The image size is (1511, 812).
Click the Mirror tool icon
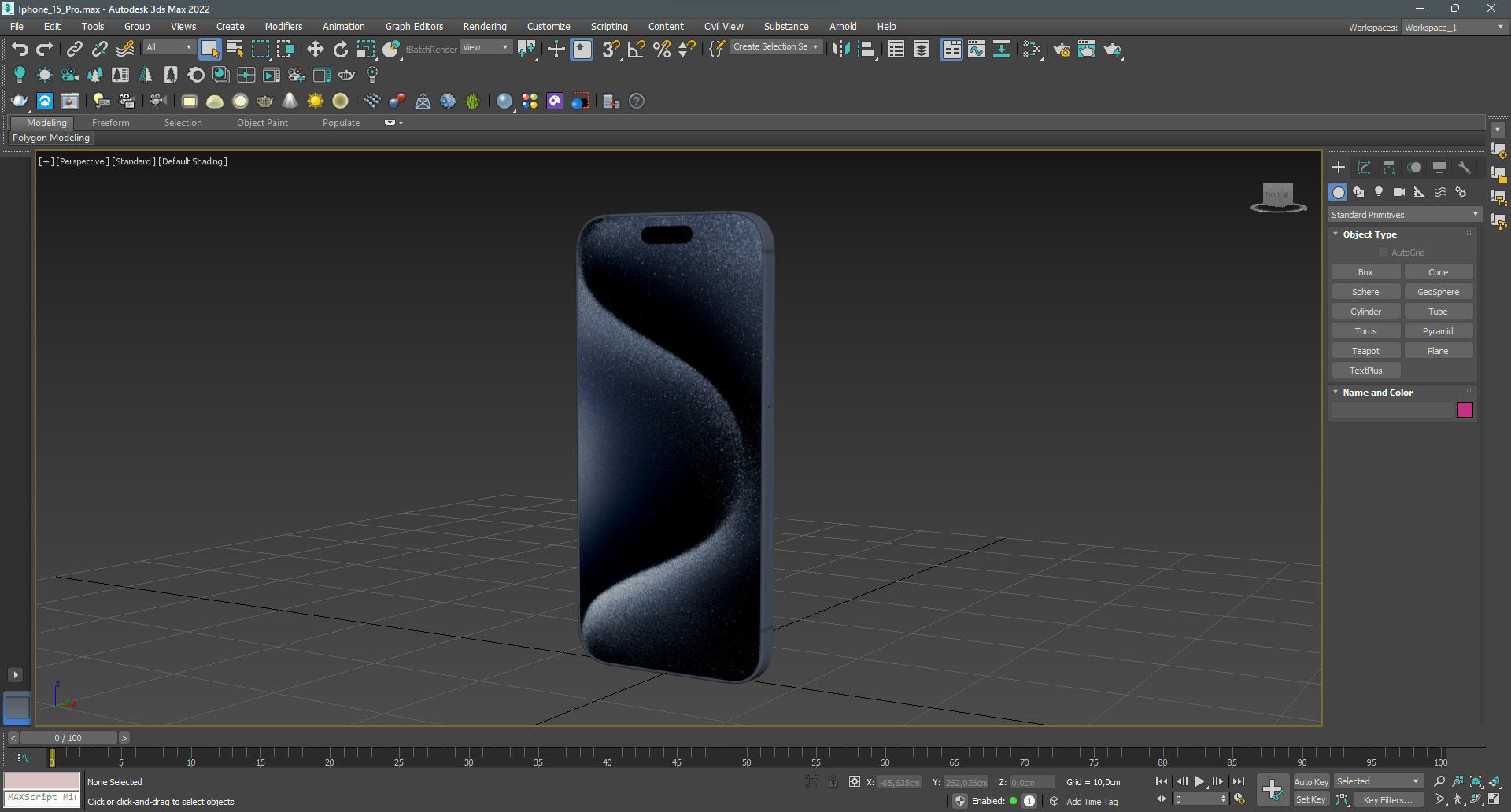(840, 50)
